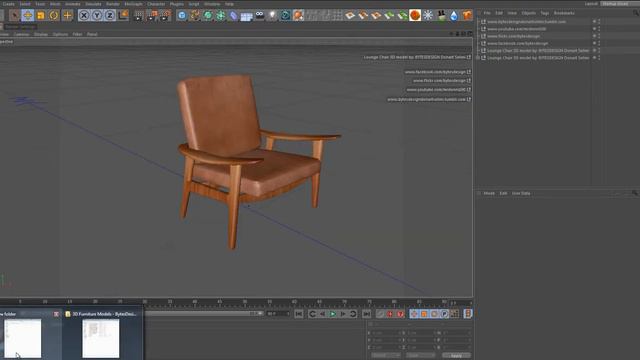This screenshot has width=640, height=360.
Task: Add a Cube primitive from toolbar
Action: tap(182, 16)
